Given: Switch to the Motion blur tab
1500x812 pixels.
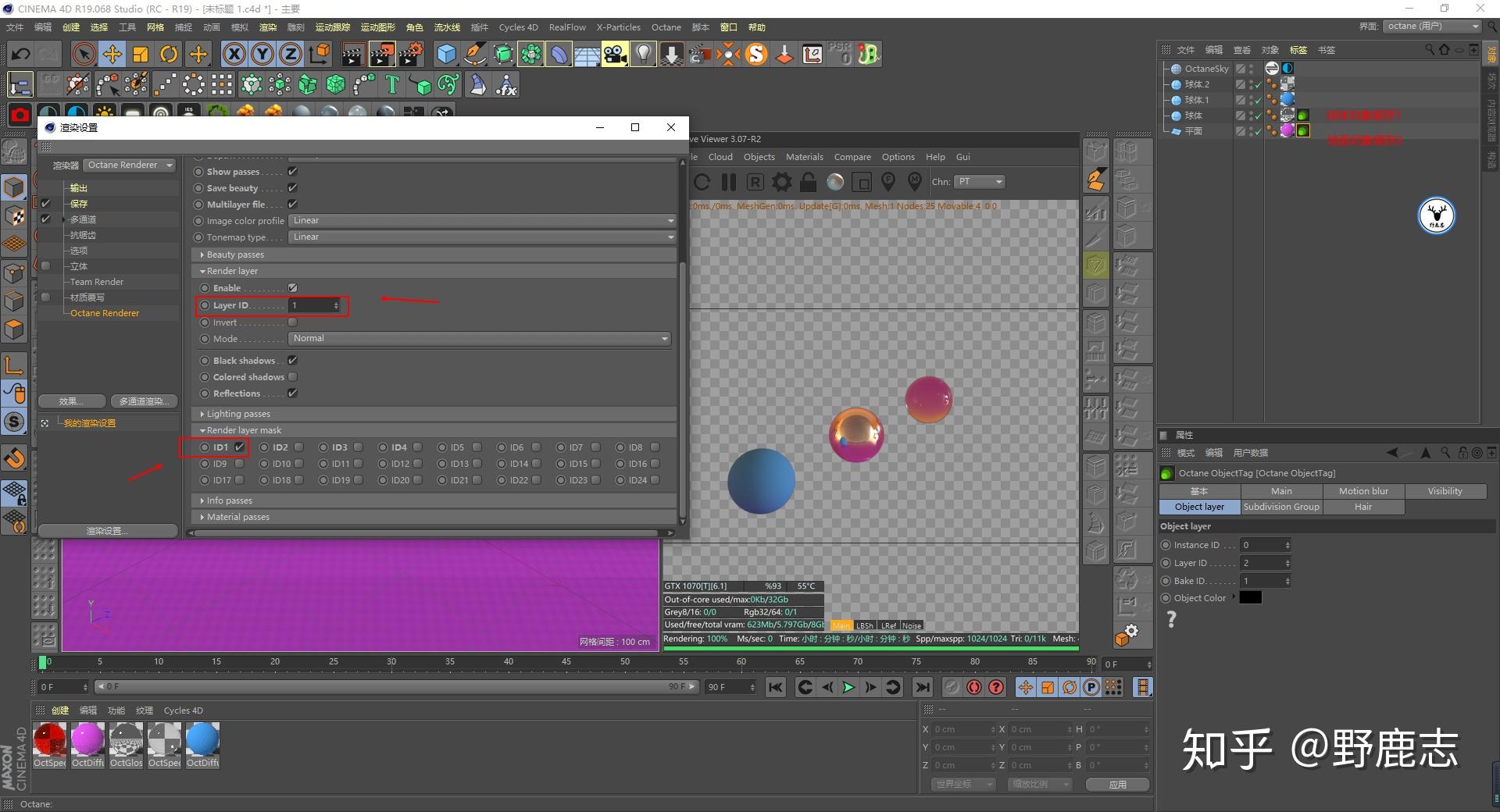Looking at the screenshot, I should click(1363, 491).
